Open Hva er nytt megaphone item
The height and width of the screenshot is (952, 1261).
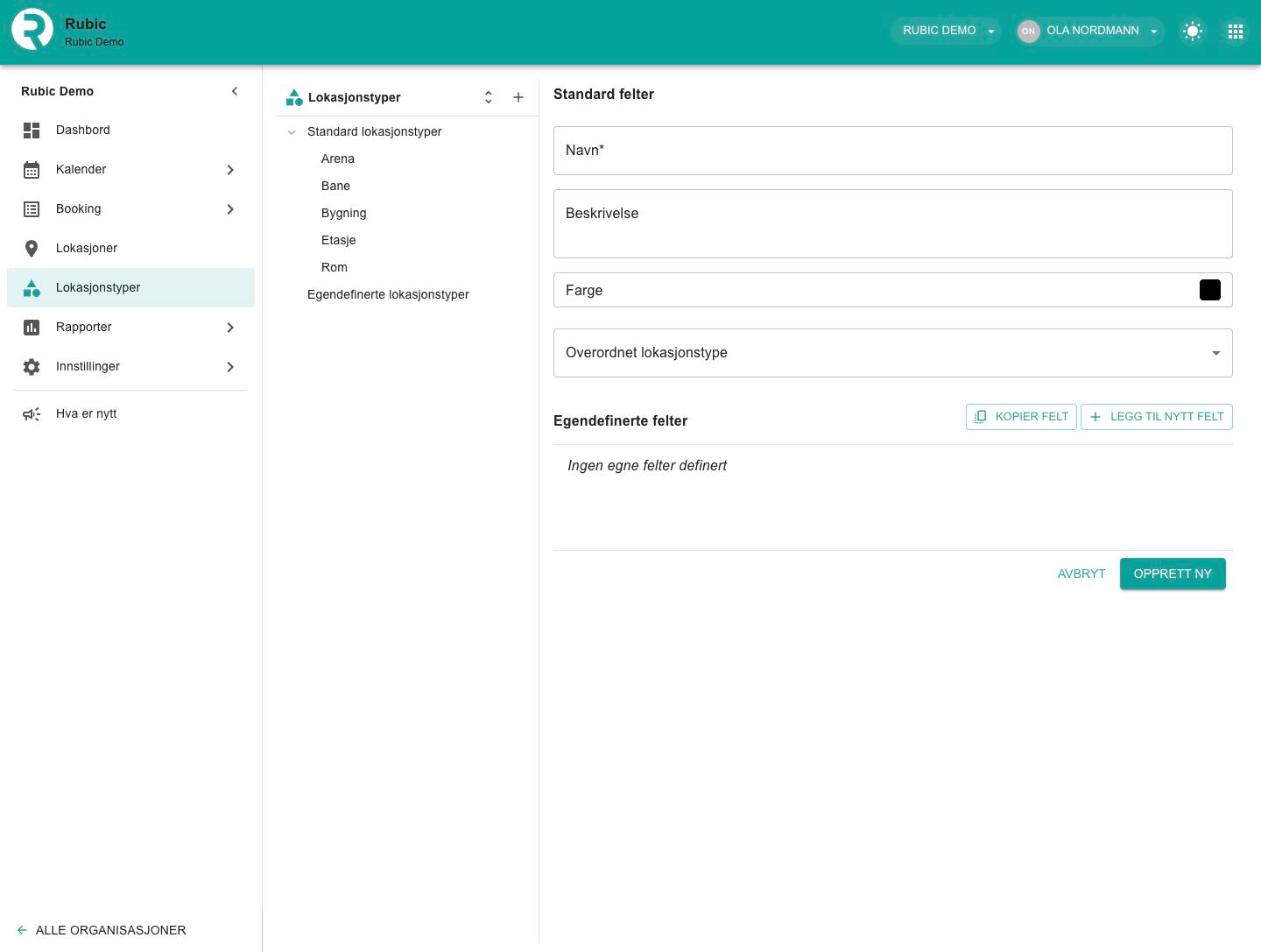tap(130, 414)
